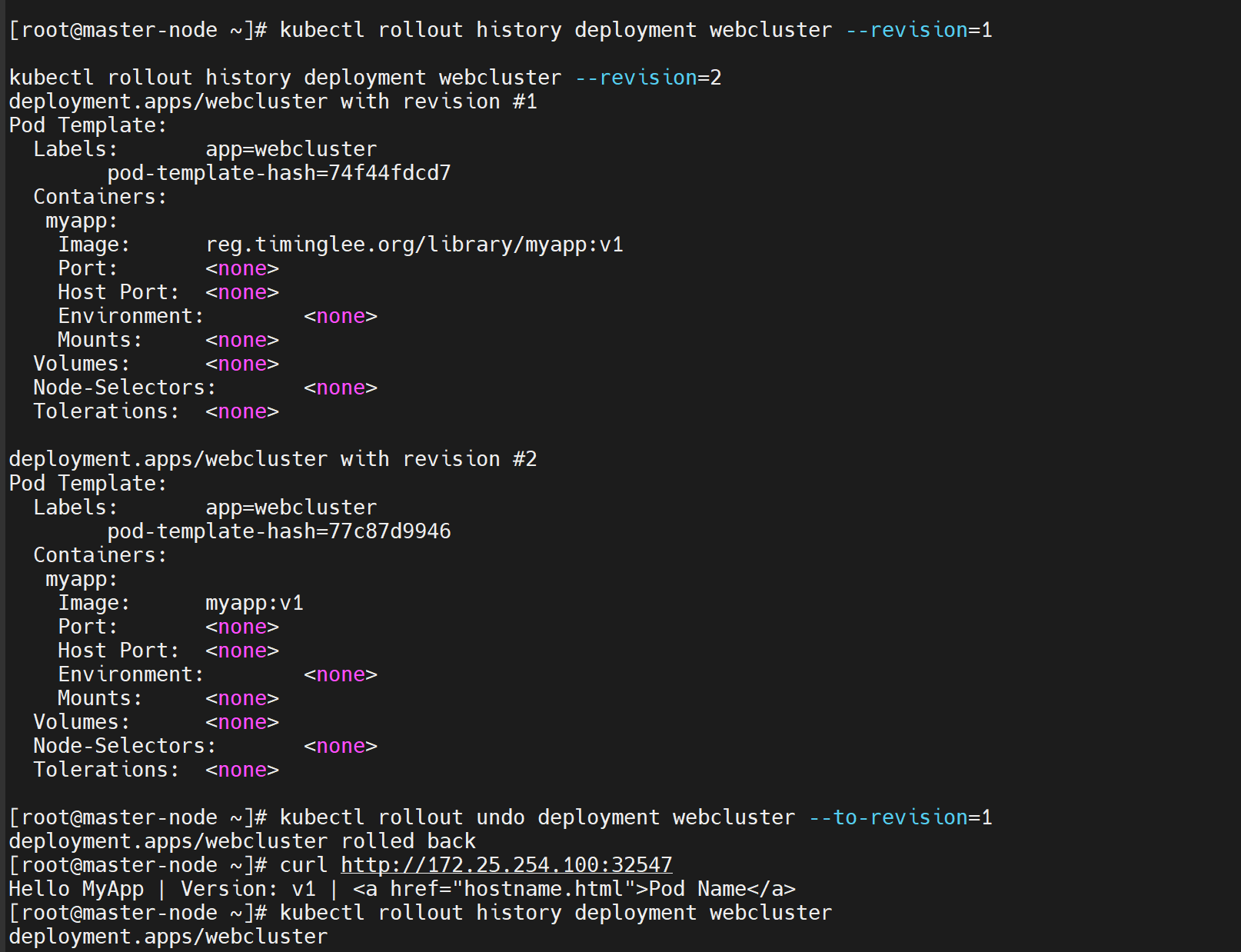
Task: Click the hash pod-template-hash=77c87d9946
Action: [x=279, y=531]
